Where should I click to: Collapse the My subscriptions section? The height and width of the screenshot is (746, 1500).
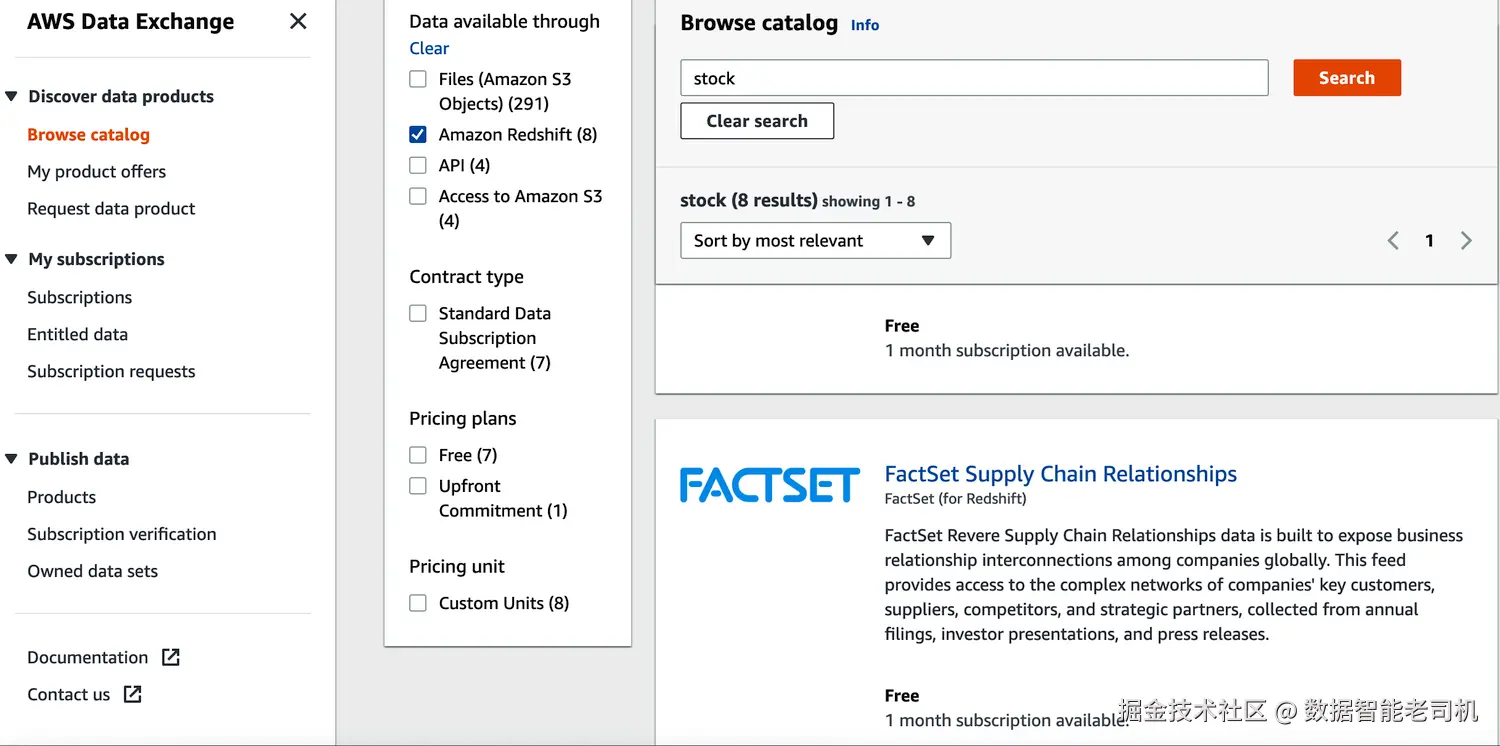(x=12, y=259)
